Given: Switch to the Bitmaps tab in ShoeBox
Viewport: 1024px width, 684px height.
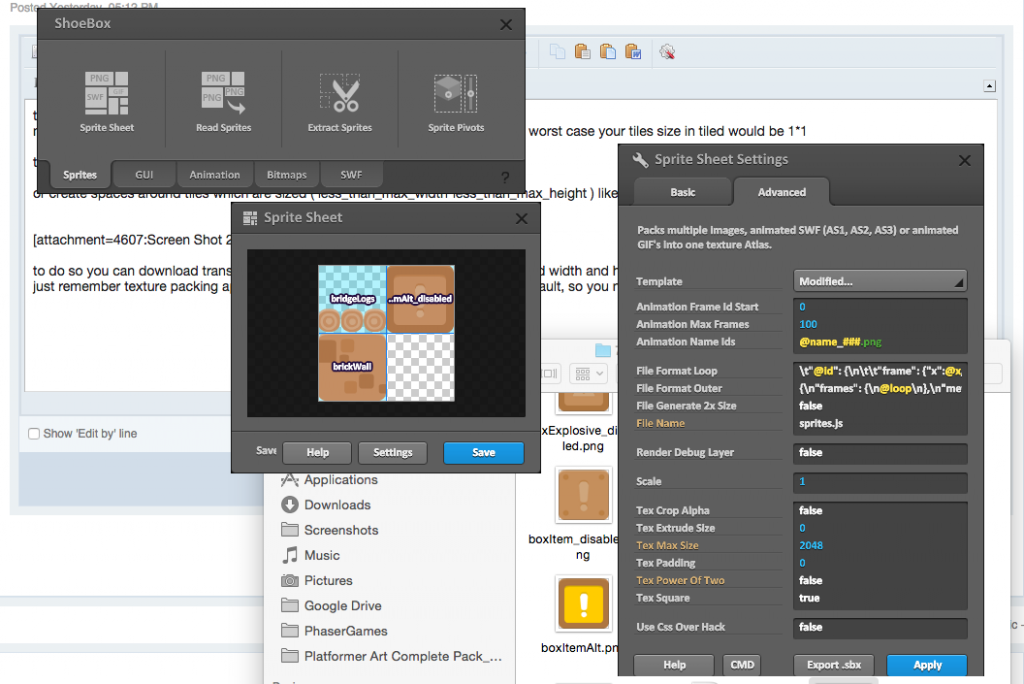Looking at the screenshot, I should click(286, 174).
